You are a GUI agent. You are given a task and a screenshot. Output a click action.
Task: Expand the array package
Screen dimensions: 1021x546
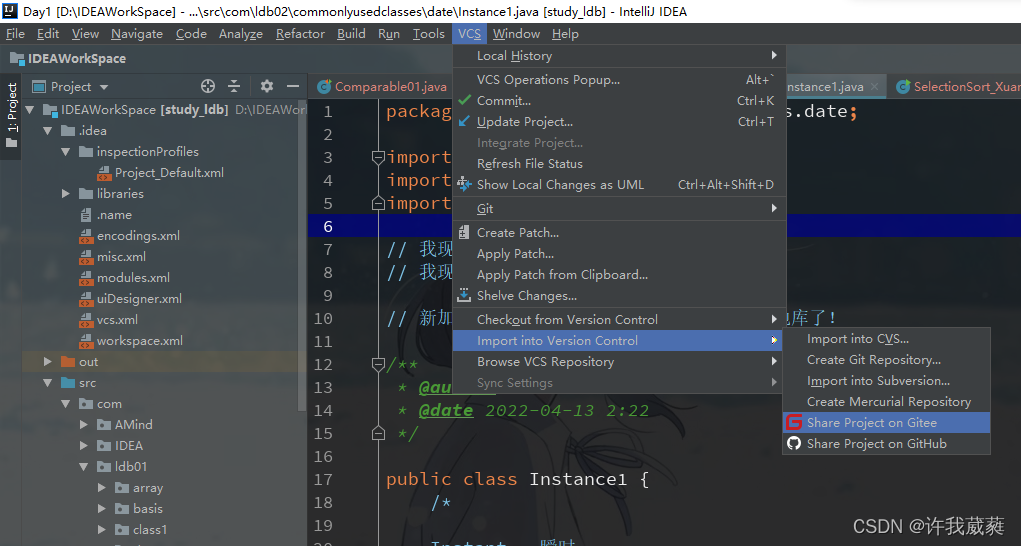pos(102,487)
